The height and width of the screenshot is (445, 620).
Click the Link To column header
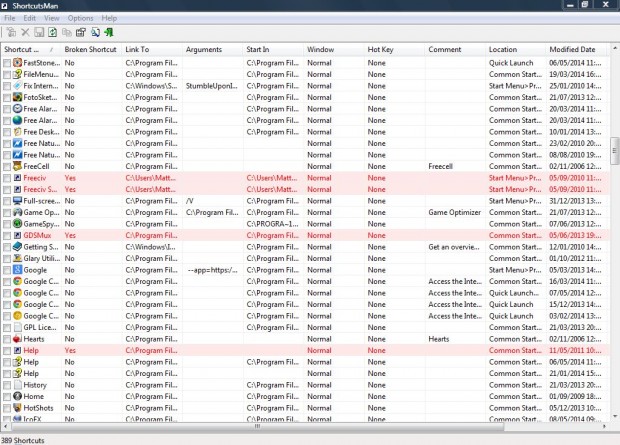tap(152, 49)
